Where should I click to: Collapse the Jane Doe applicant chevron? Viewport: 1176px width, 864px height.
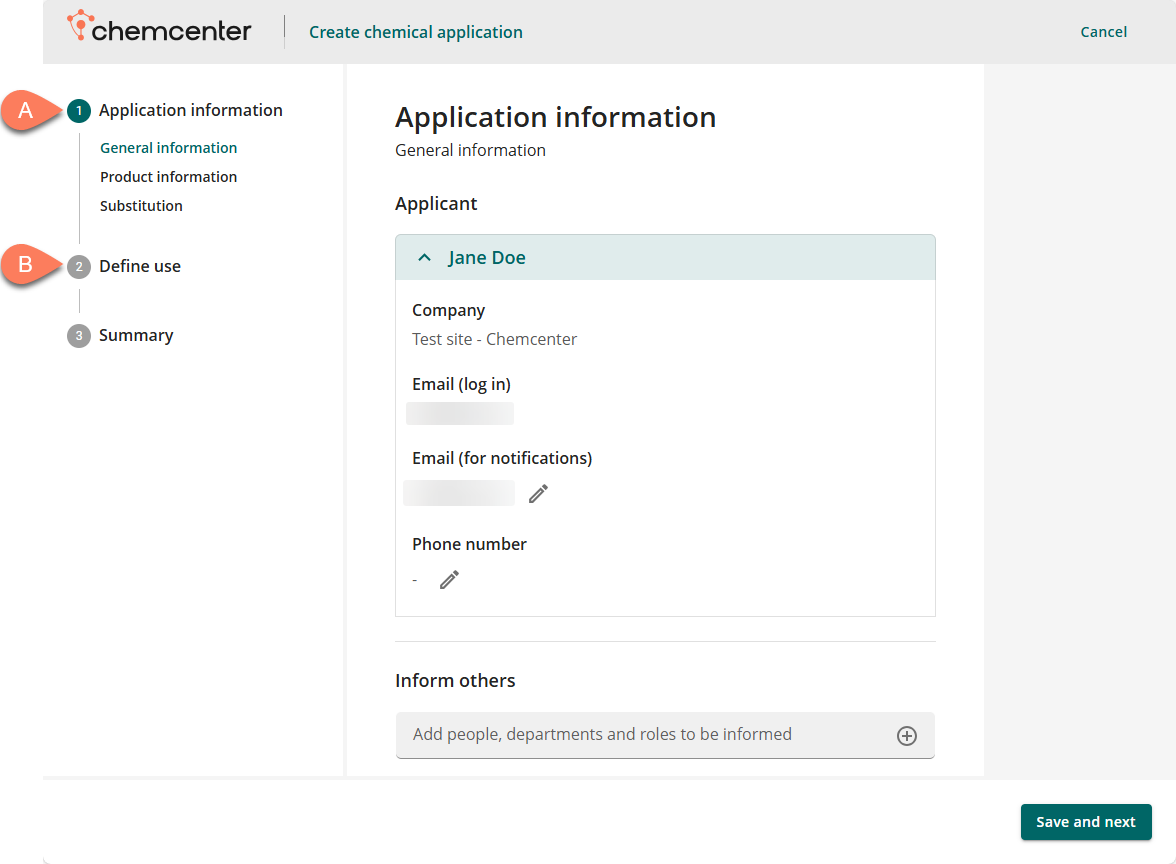(425, 258)
